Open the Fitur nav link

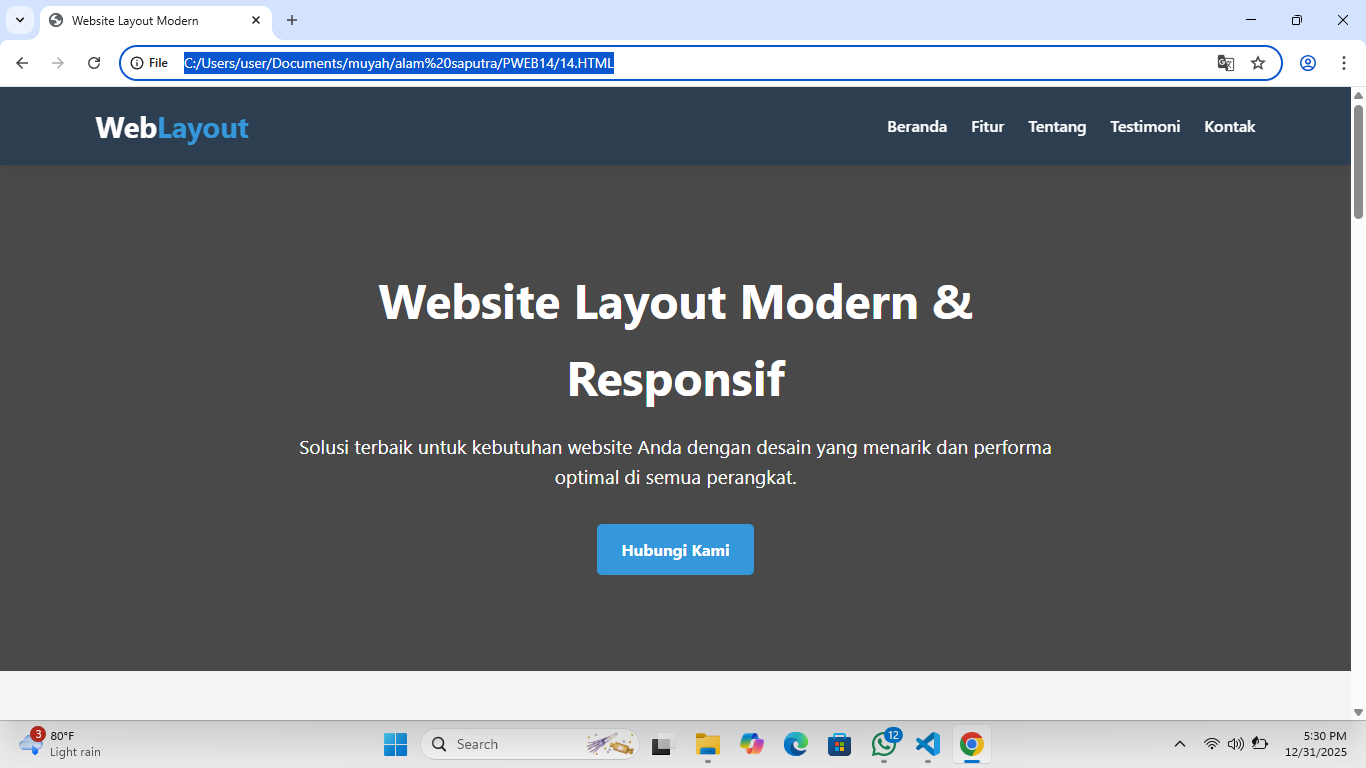[x=987, y=126]
